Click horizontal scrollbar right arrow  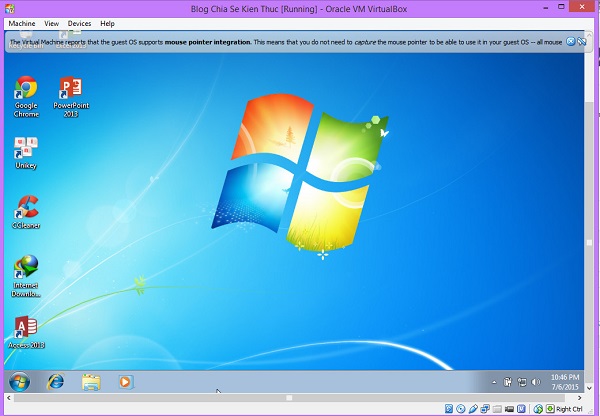coord(580,398)
